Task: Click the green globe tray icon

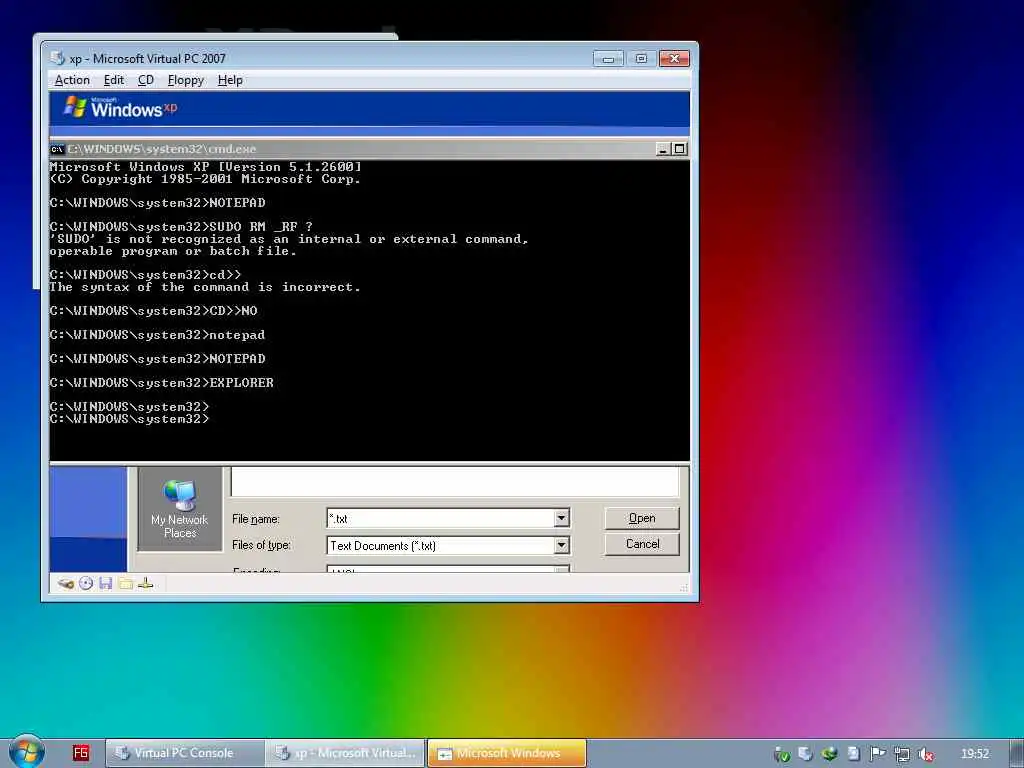Action: tap(829, 754)
